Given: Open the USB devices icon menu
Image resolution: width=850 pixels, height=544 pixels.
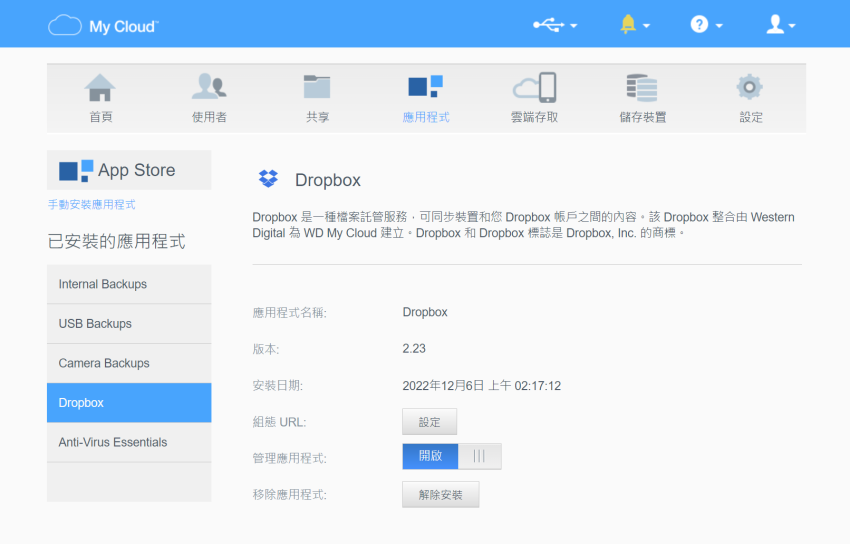Looking at the screenshot, I should pos(549,25).
